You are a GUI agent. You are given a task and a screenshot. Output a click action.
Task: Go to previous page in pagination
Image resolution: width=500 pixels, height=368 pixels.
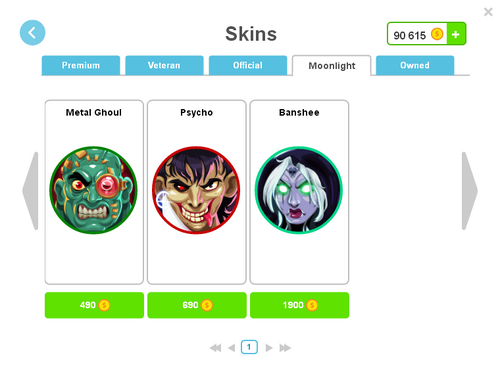pyautogui.click(x=232, y=348)
